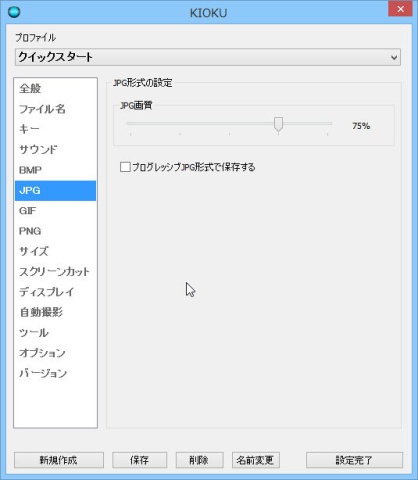Open the ファイル名 settings page

(55, 109)
